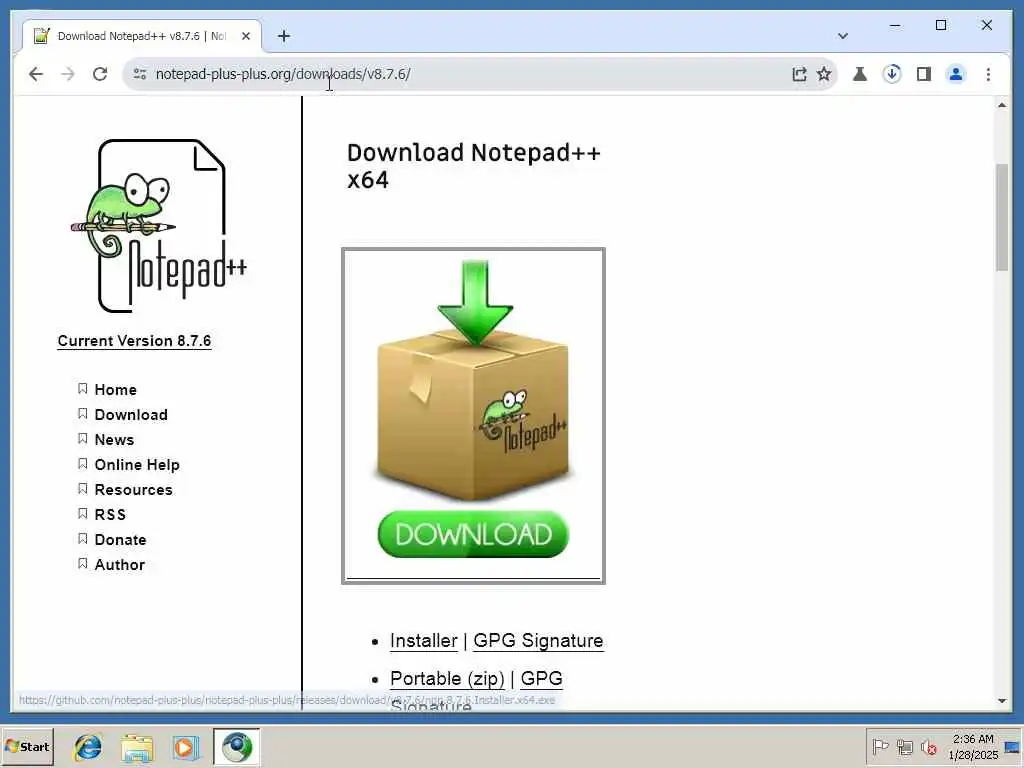Open Windows Explorer folder in taskbar
The height and width of the screenshot is (768, 1024).
tap(136, 747)
